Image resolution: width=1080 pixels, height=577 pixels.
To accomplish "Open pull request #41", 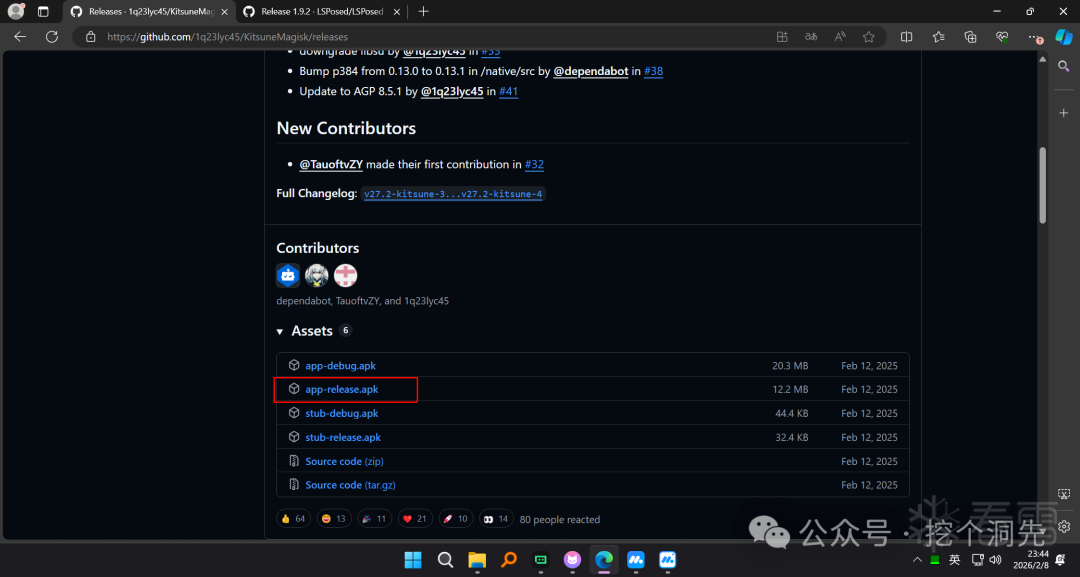I will click(x=508, y=91).
